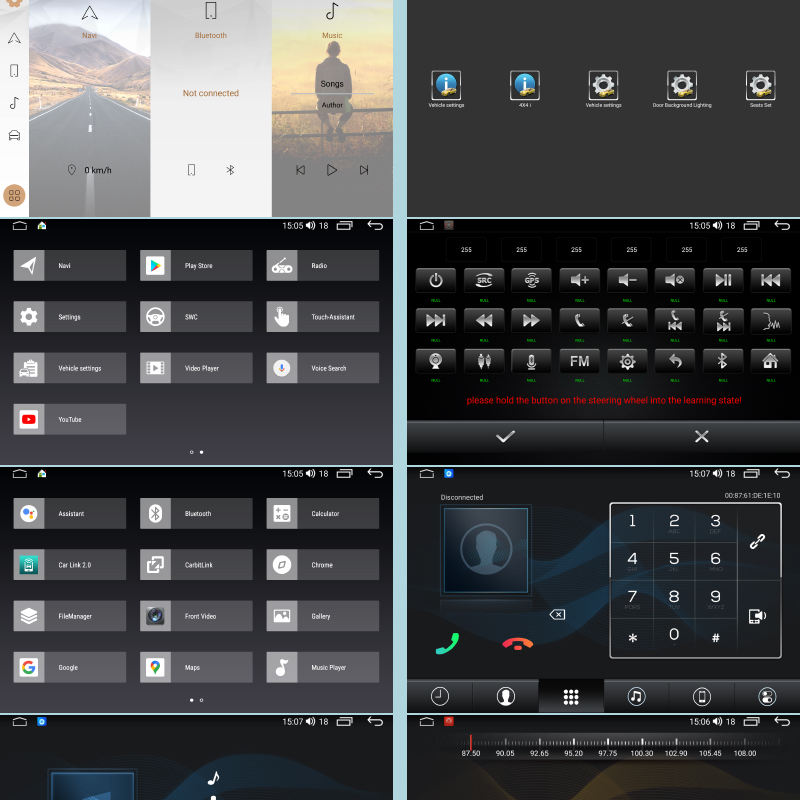Open the 4X4 i info icon
This screenshot has width=800, height=800.
524,85
